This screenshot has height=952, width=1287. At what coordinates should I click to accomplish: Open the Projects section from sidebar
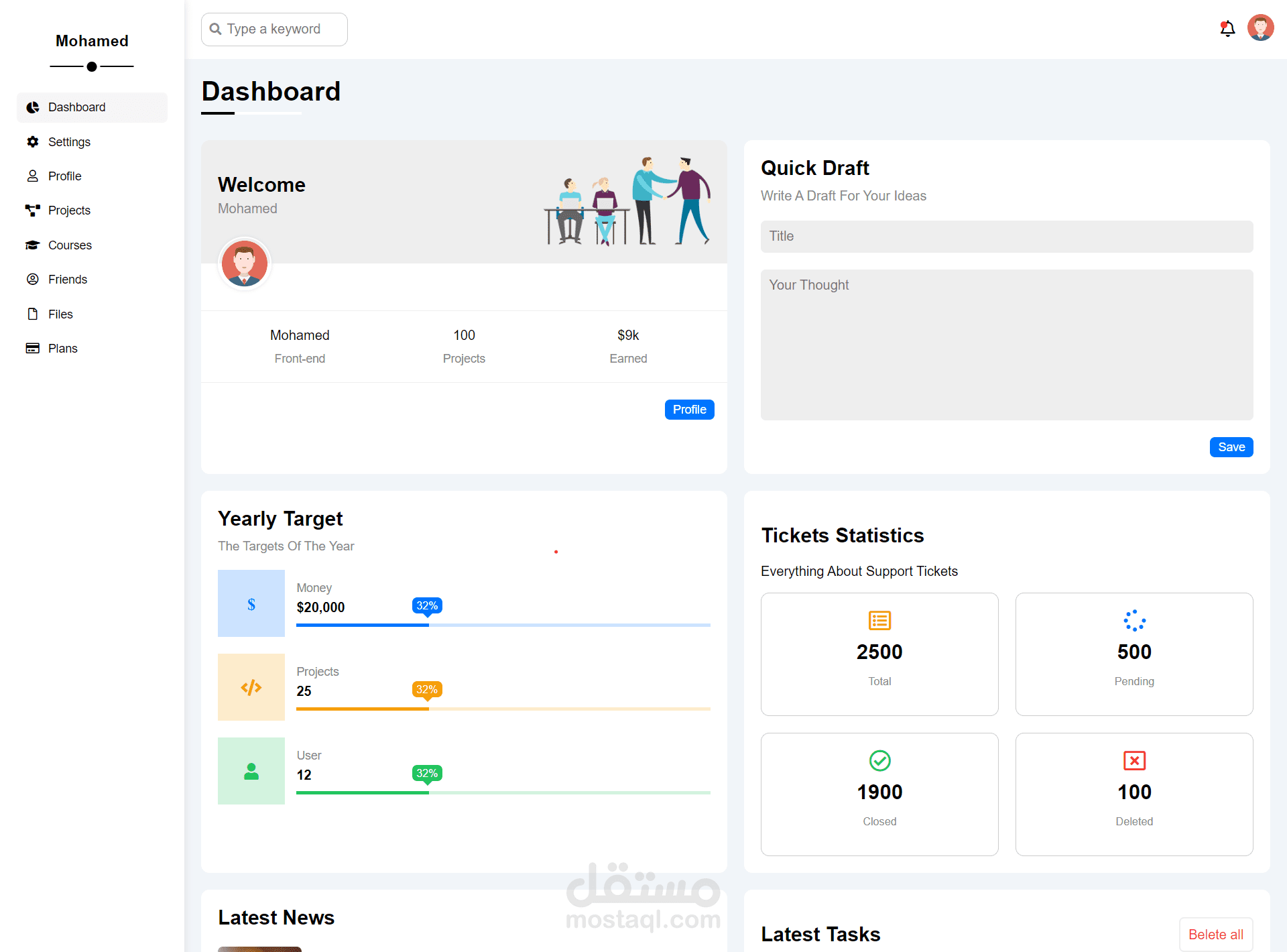pos(32,210)
